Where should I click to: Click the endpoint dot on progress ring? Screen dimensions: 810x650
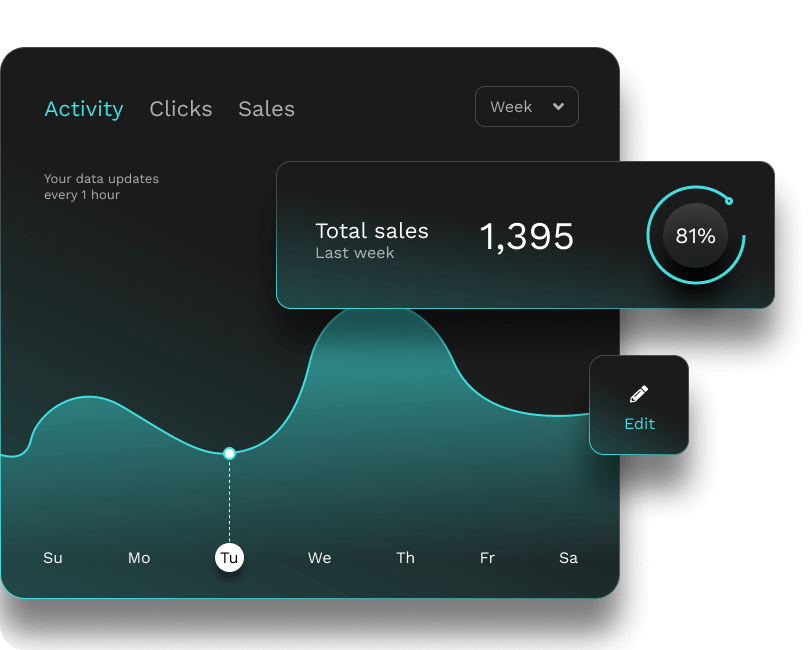[x=729, y=201]
